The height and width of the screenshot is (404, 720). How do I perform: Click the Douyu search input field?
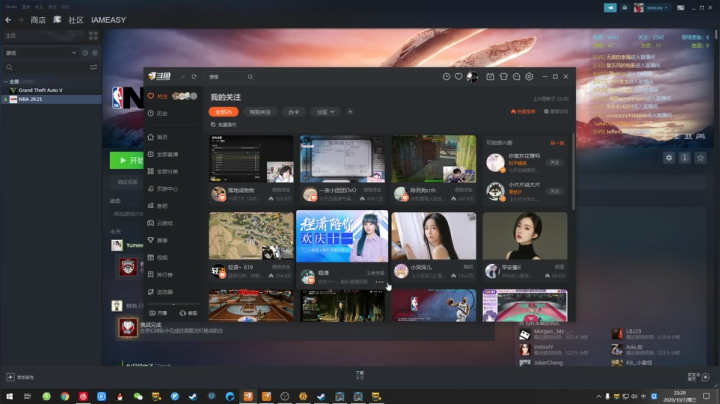coord(226,77)
